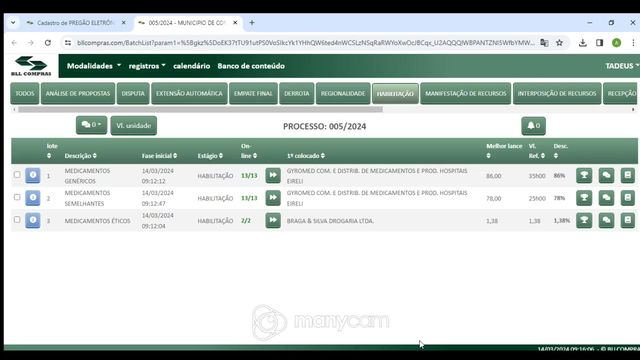Check the box for Medicamentos Genéricos lot

pyautogui.click(x=17, y=175)
